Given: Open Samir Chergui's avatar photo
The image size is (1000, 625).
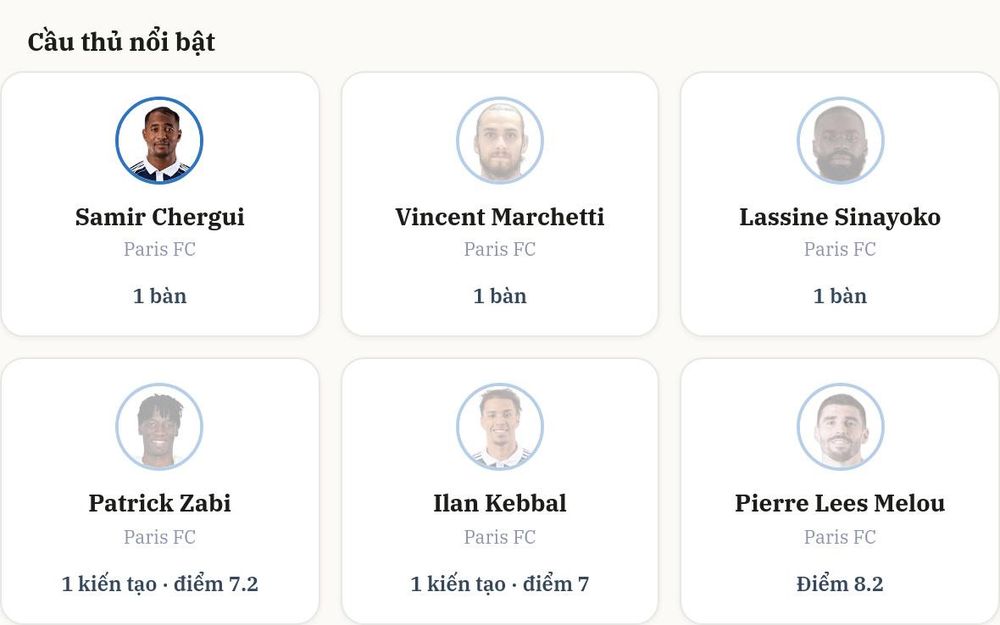Looking at the screenshot, I should 159,140.
